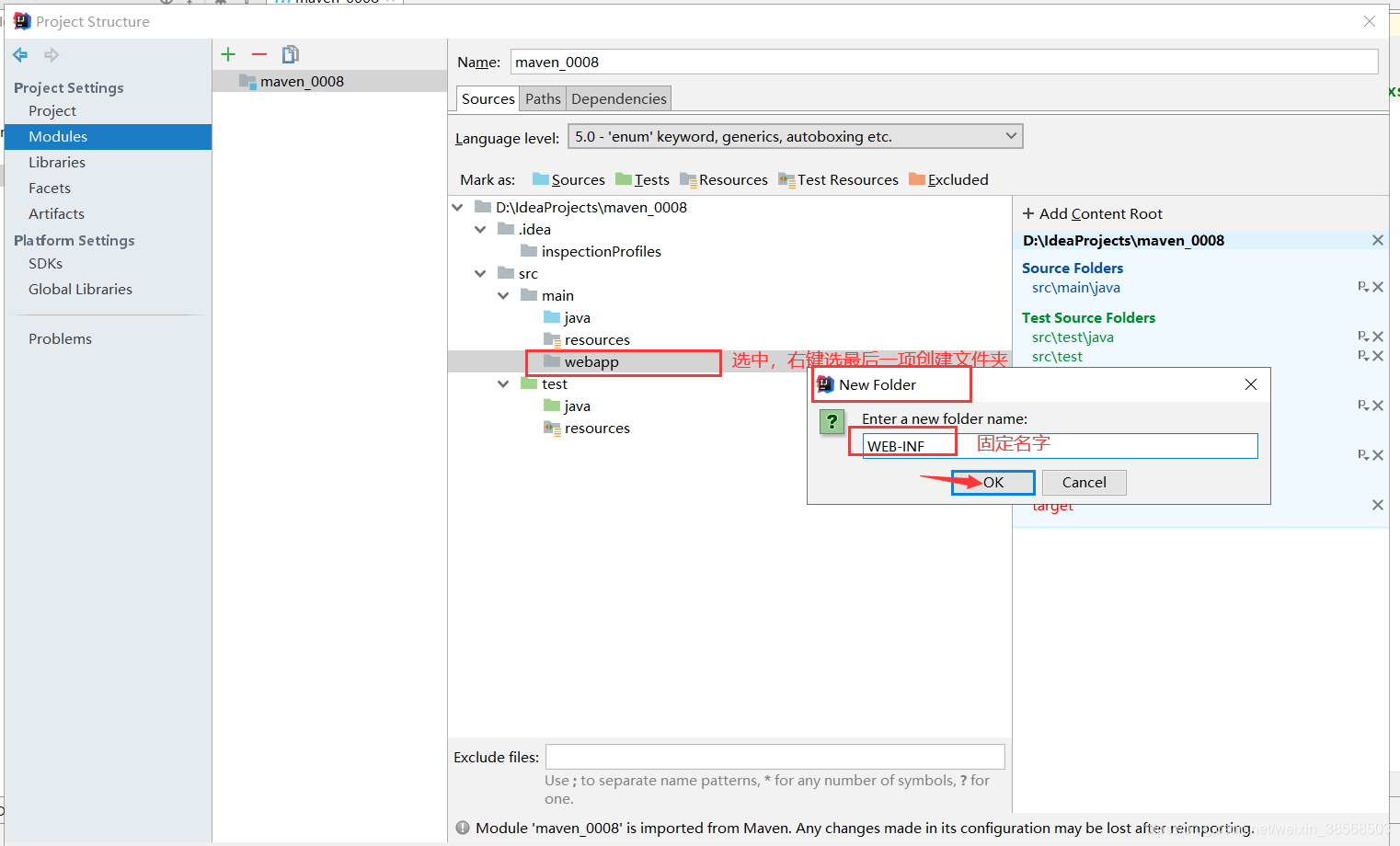Unmark src\test\java test folder
This screenshot has height=846, width=1400.
[1378, 337]
